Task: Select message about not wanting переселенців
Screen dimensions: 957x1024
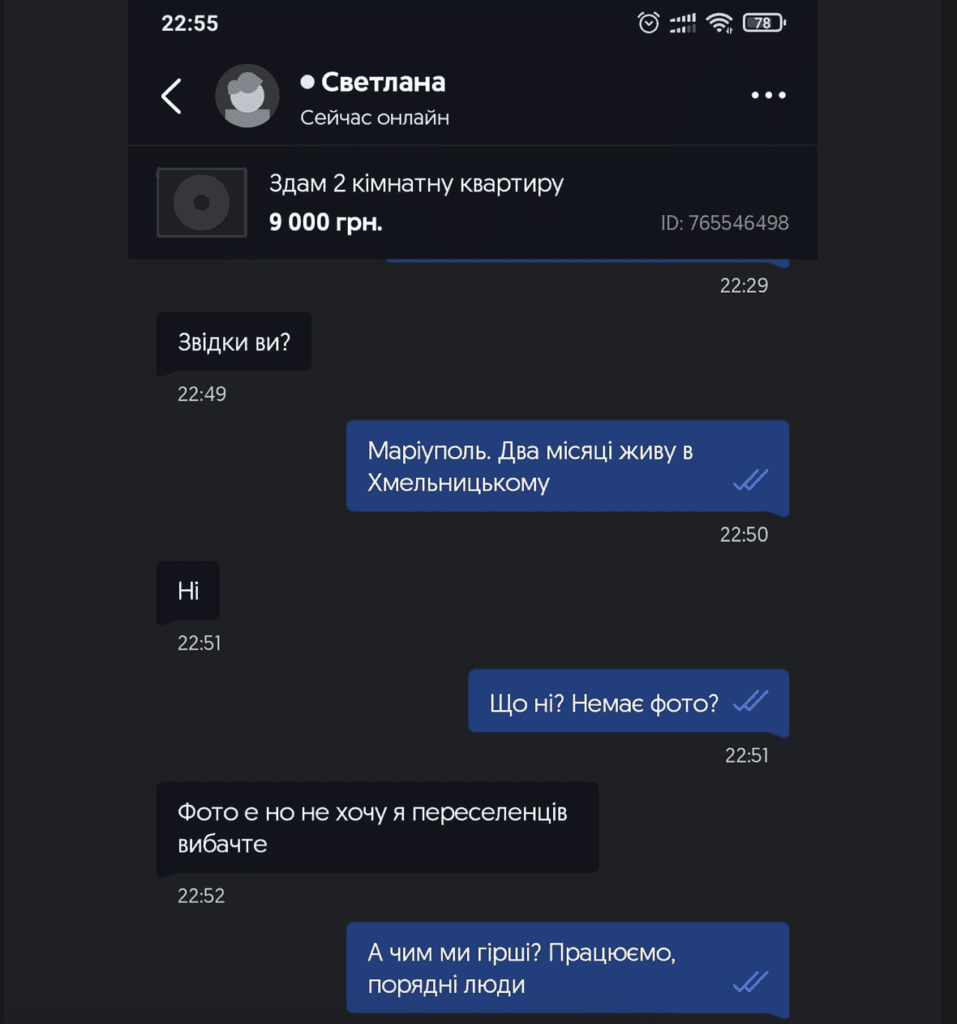Action: click(x=377, y=827)
